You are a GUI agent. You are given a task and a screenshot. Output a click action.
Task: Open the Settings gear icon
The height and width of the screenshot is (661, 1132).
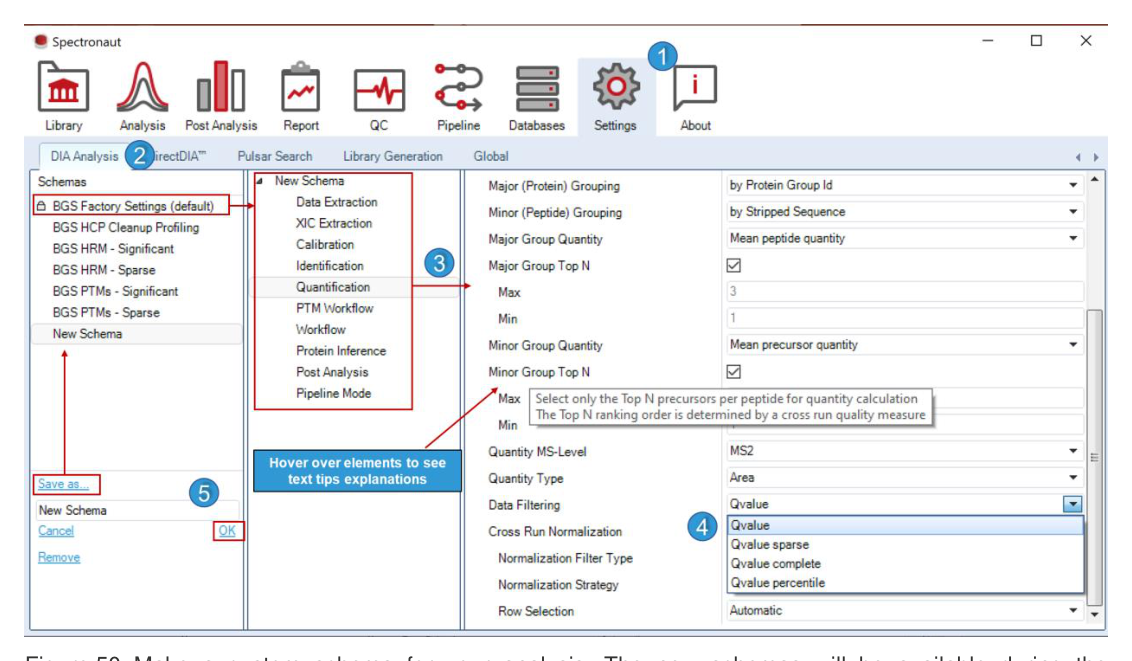pyautogui.click(x=616, y=87)
